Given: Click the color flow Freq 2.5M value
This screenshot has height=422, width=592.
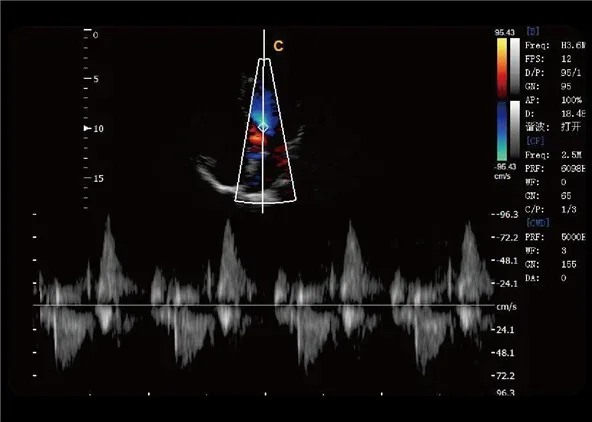Looking at the screenshot, I should (571, 155).
